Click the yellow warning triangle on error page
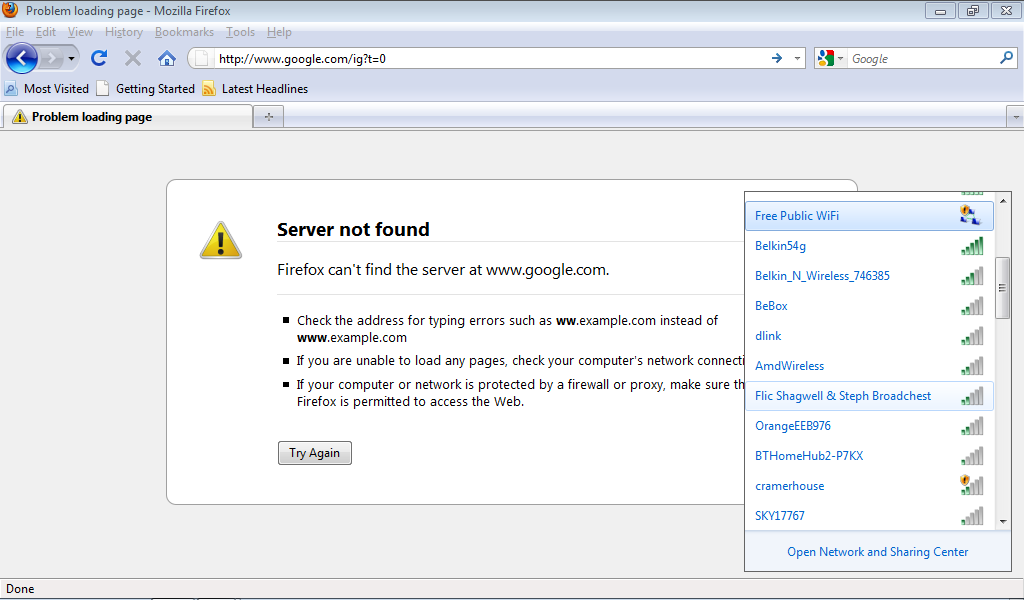 point(221,240)
